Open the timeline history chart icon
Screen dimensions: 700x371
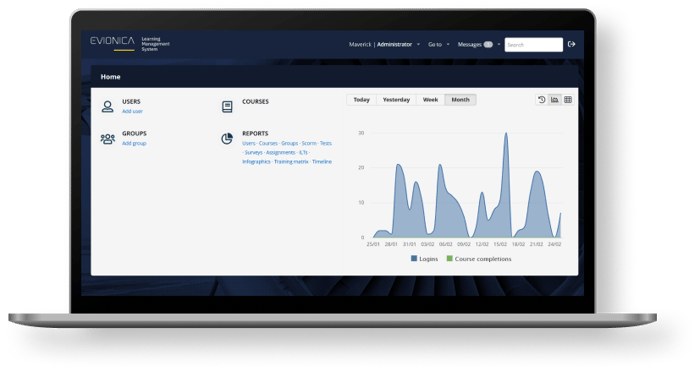pos(542,100)
